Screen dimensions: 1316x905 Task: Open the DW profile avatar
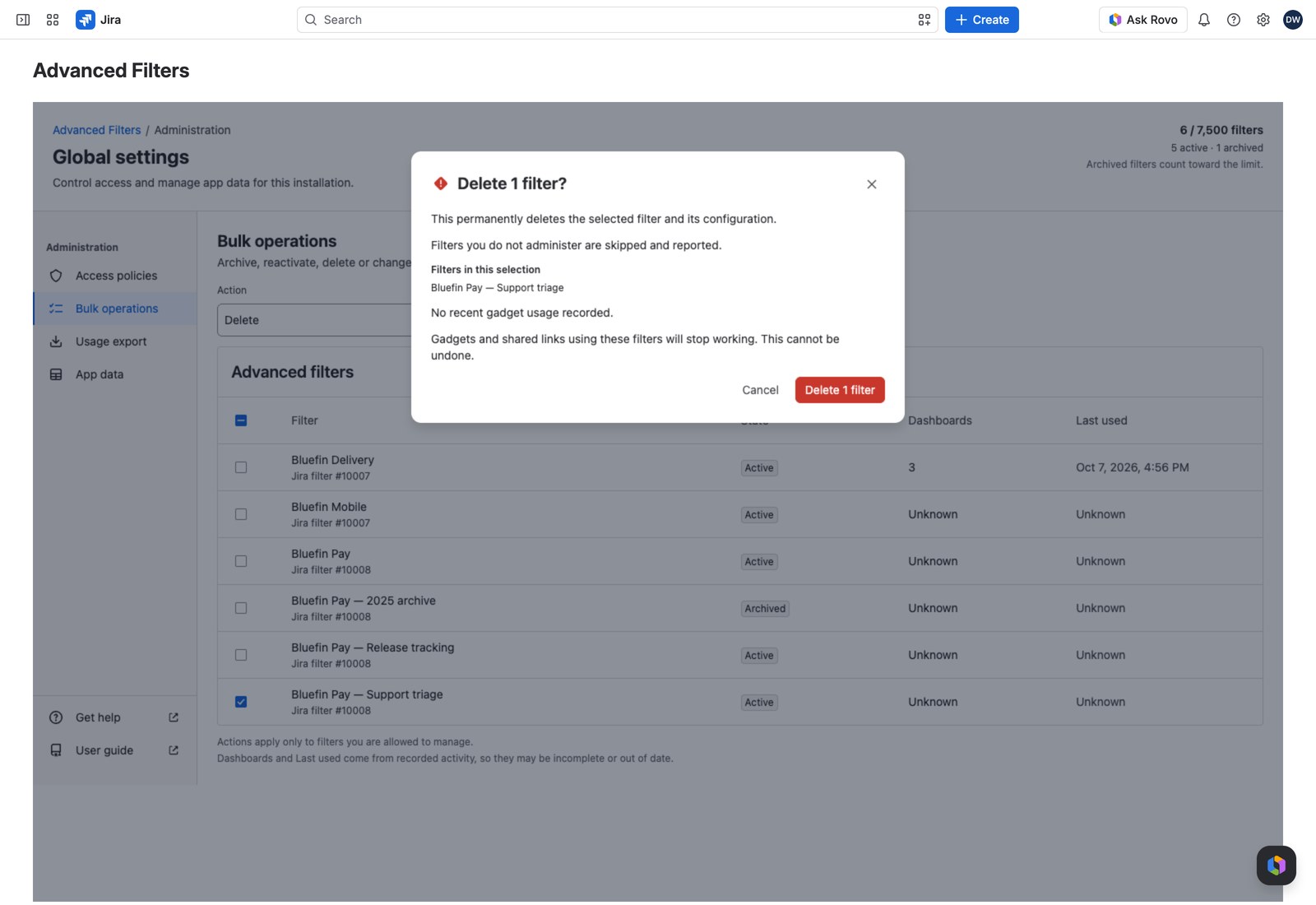tap(1293, 20)
